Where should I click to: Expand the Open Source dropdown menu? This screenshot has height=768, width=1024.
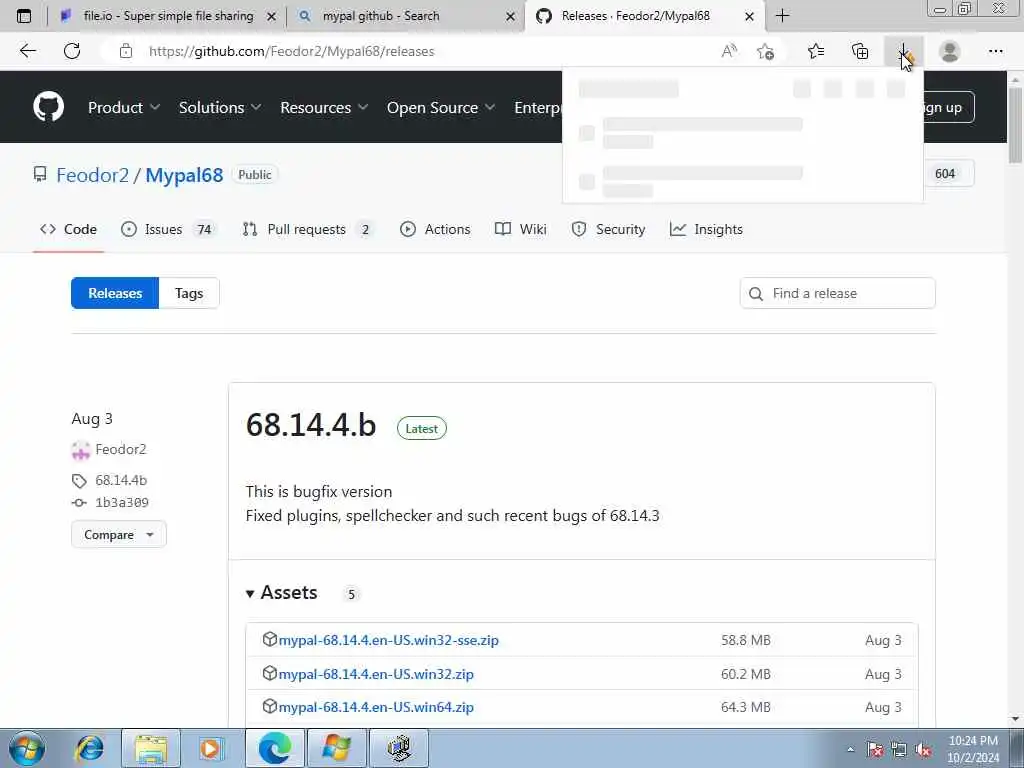(441, 107)
